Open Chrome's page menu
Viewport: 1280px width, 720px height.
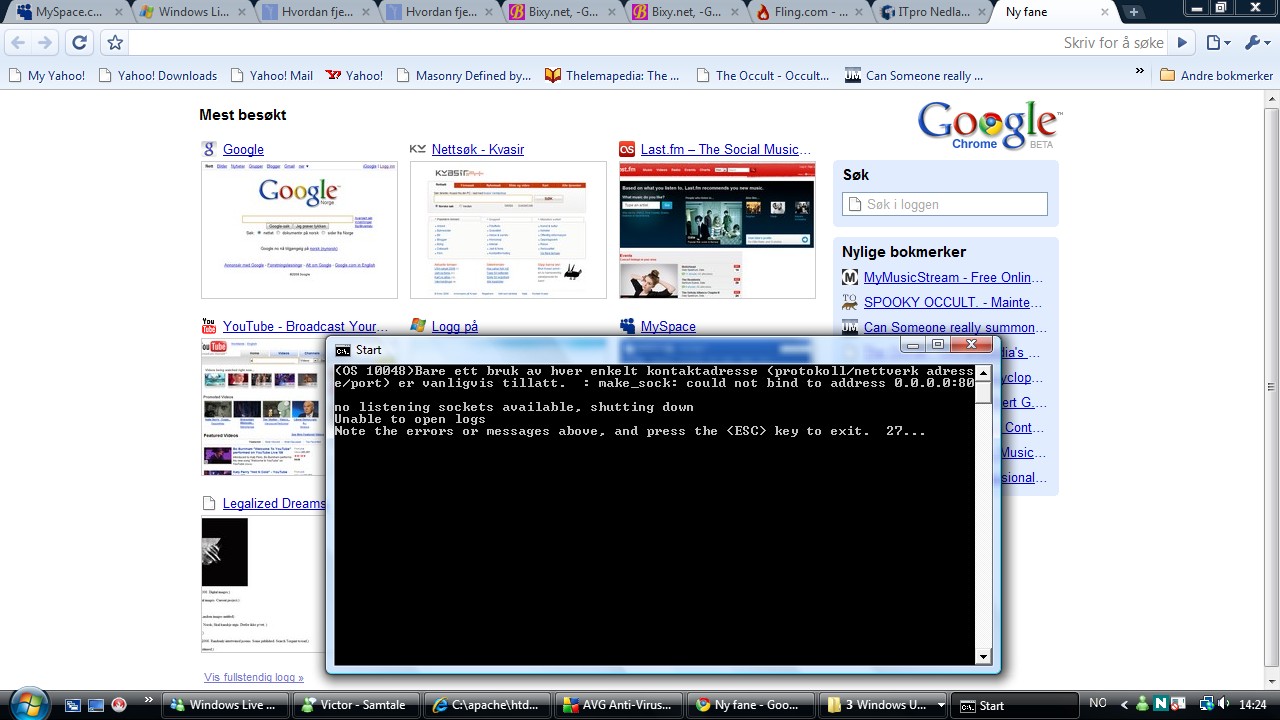1217,43
